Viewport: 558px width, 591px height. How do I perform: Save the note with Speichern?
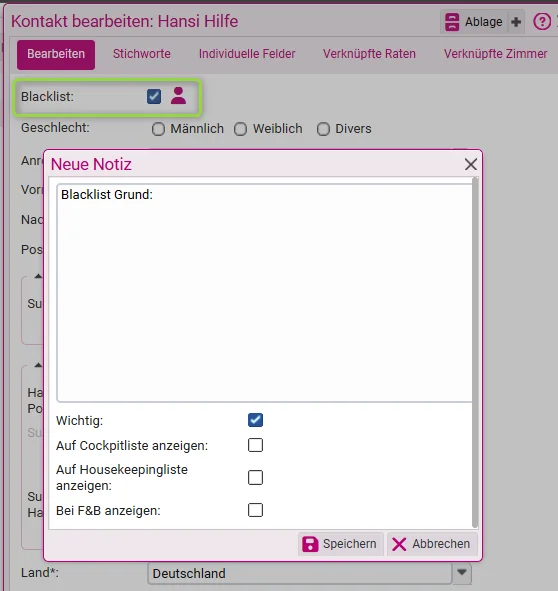tap(340, 544)
